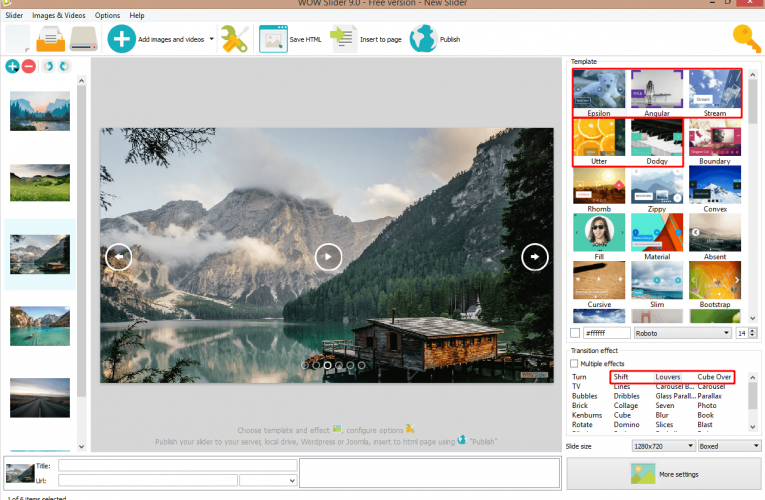Select the green meadow slide thumbnail
765x500 pixels.
[x=40, y=183]
